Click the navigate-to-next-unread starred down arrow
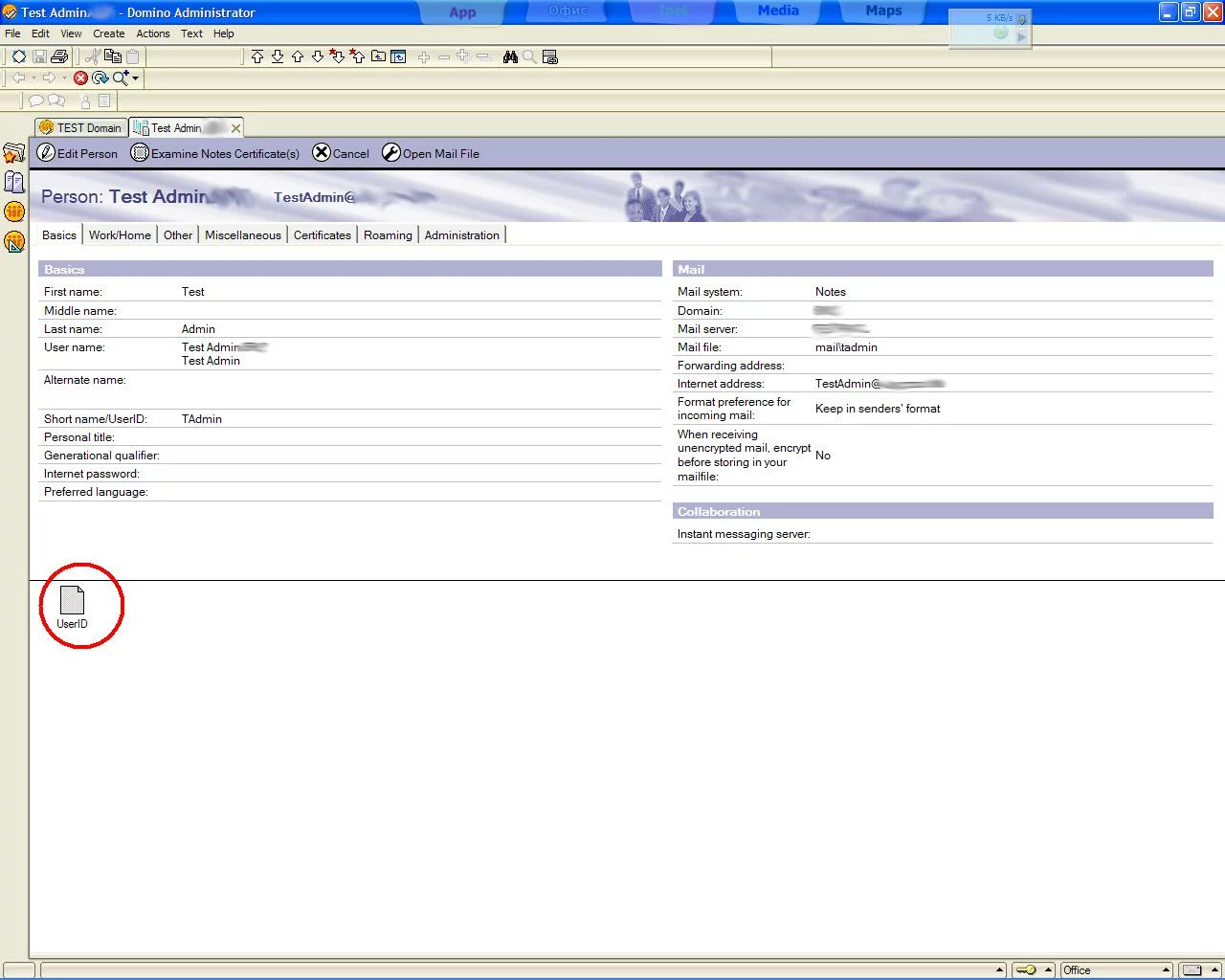Image resolution: width=1225 pixels, height=980 pixels. 337,56
